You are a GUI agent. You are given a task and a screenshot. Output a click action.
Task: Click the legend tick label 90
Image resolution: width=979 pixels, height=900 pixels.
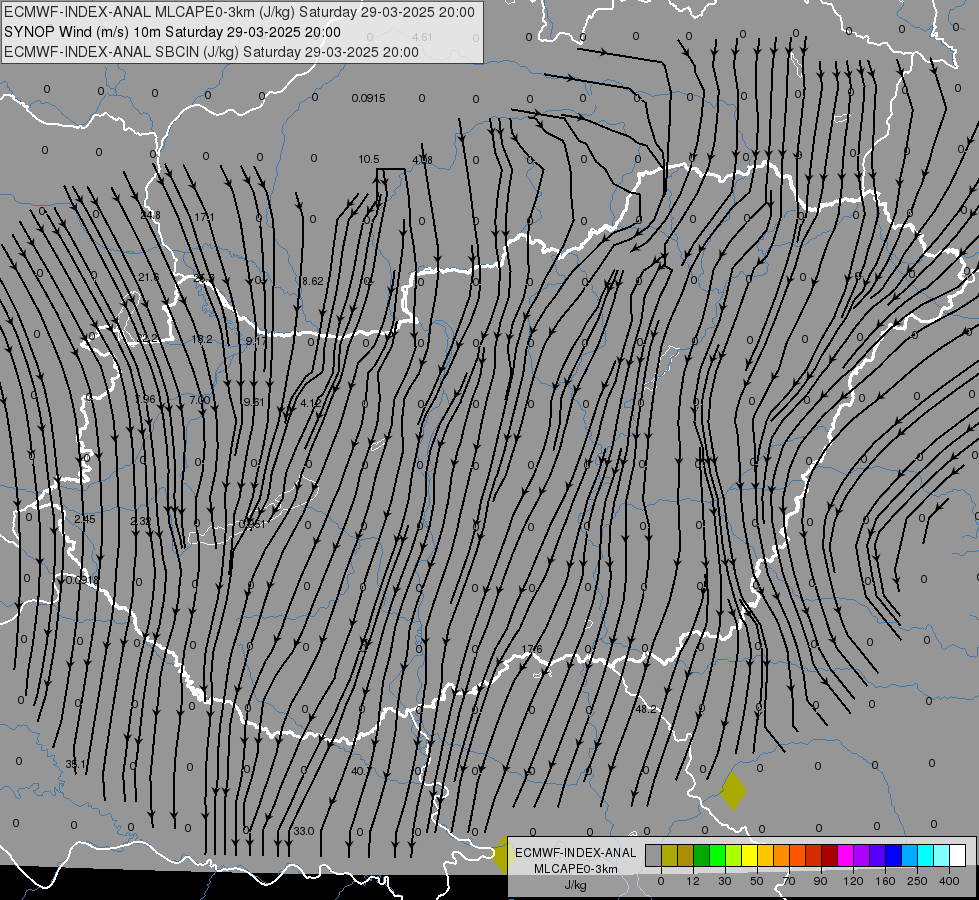(820, 881)
